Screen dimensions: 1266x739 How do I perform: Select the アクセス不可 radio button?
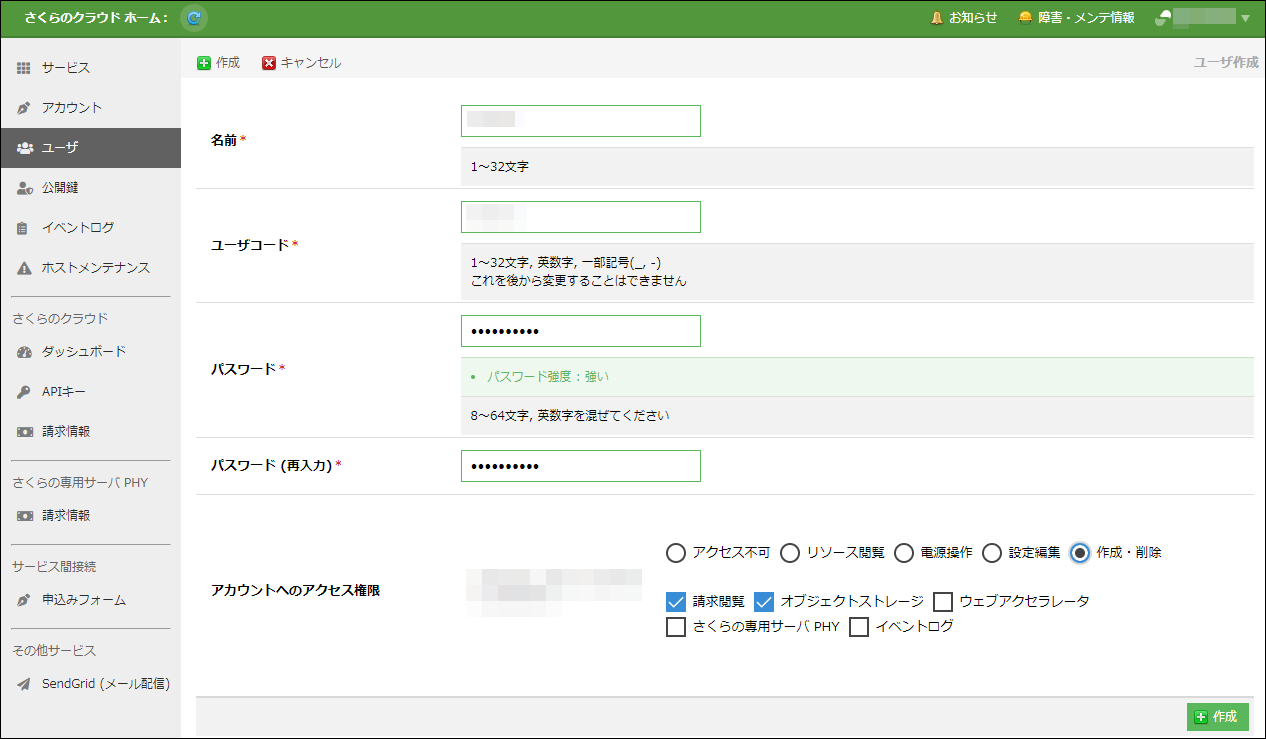(676, 553)
